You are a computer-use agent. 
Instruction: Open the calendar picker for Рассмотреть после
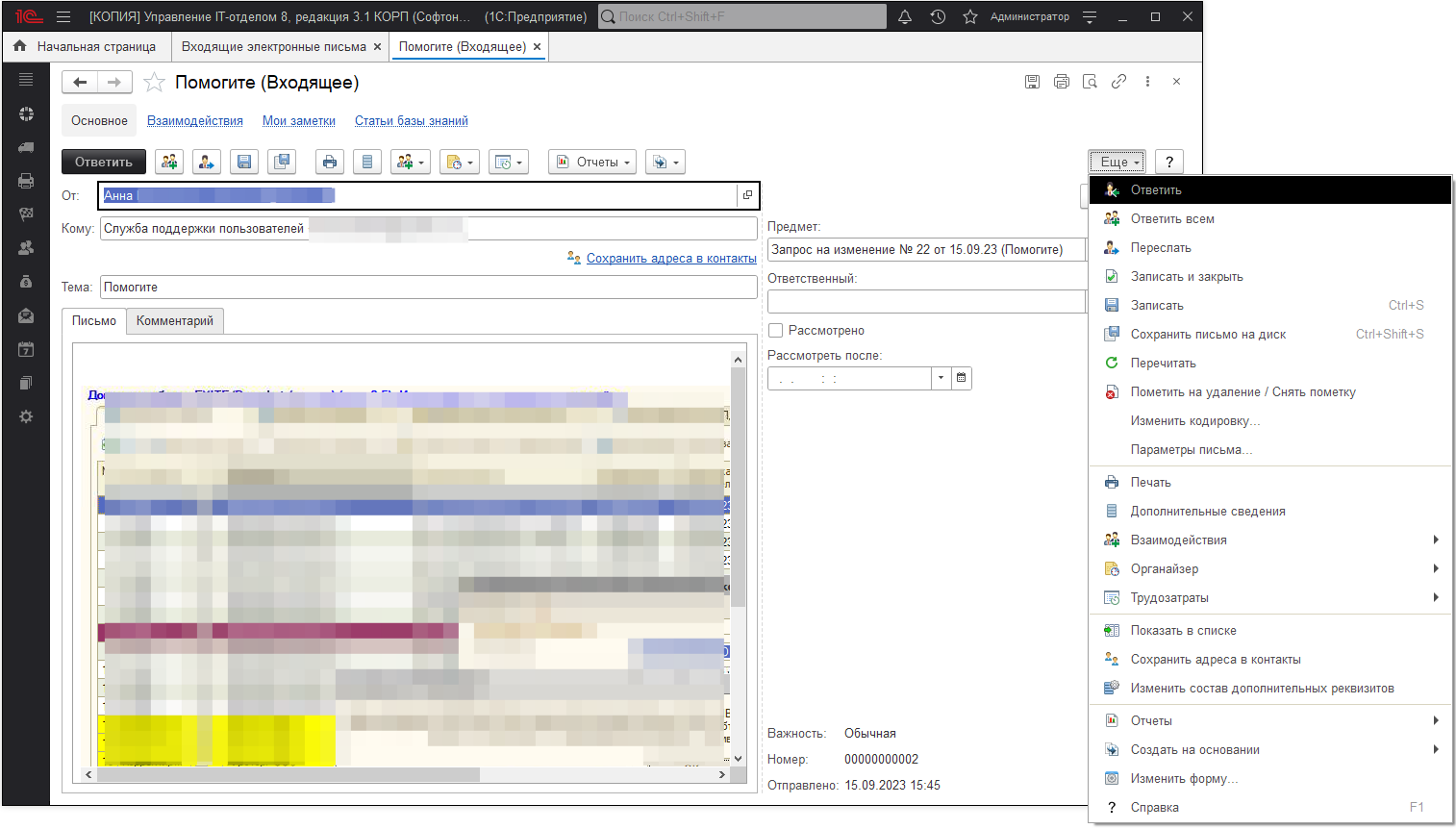[x=961, y=378]
